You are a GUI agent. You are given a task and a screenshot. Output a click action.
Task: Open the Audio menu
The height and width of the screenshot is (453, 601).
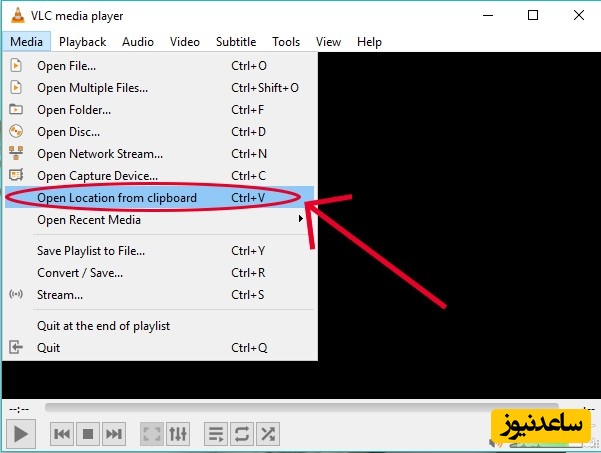[138, 42]
